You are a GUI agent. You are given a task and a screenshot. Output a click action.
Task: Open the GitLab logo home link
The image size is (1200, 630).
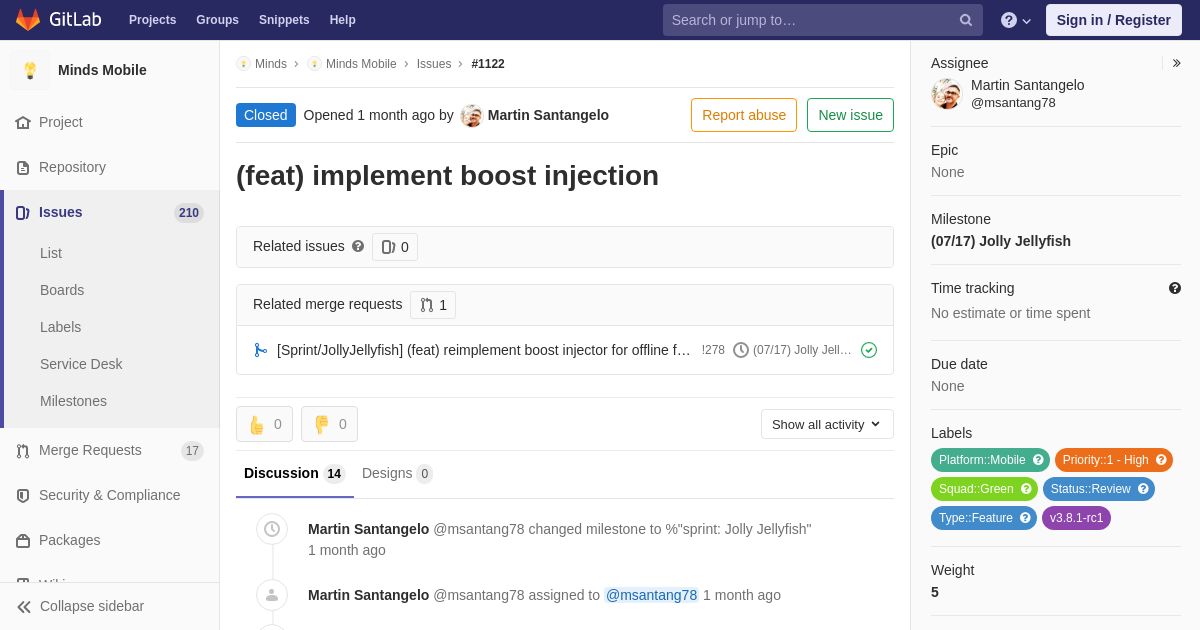pyautogui.click(x=58, y=20)
